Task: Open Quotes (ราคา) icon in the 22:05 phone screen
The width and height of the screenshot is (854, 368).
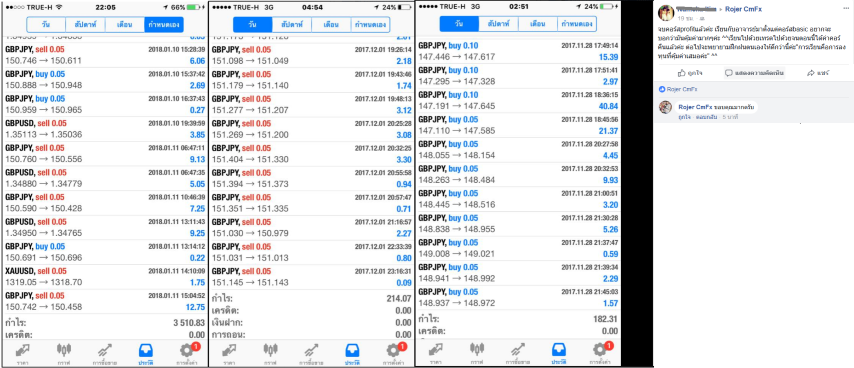Action: [22, 353]
